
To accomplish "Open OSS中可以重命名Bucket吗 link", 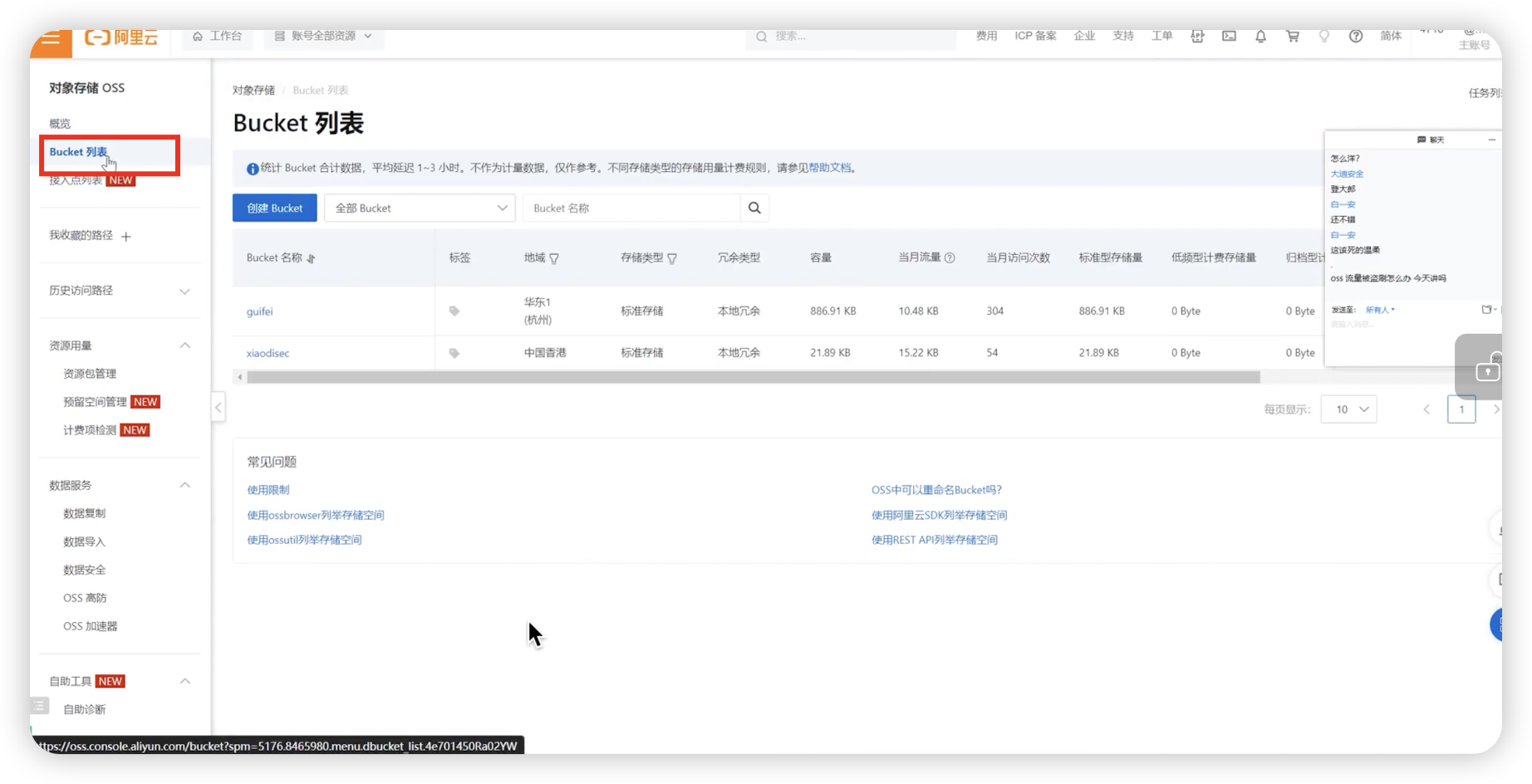I will (936, 490).
